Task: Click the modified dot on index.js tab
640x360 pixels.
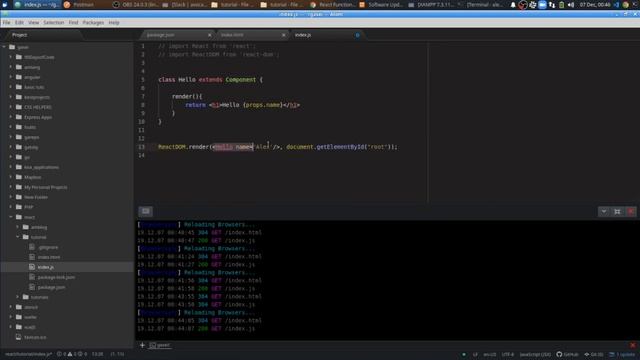Action: [x=358, y=35]
